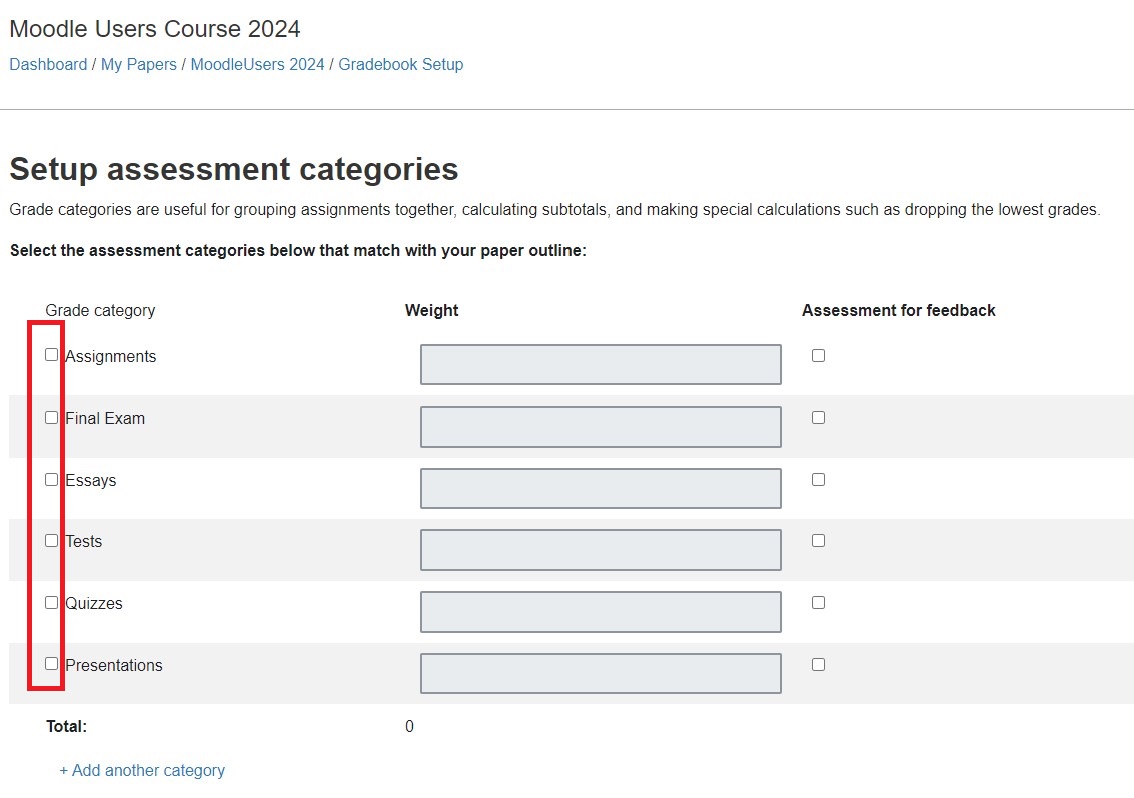Open the MoodleUsers 2024 breadcrumb link

point(257,64)
